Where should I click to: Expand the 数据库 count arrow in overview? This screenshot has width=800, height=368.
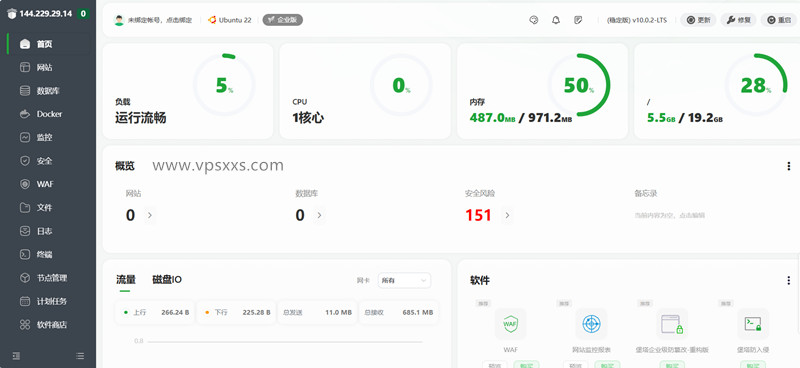click(x=319, y=215)
